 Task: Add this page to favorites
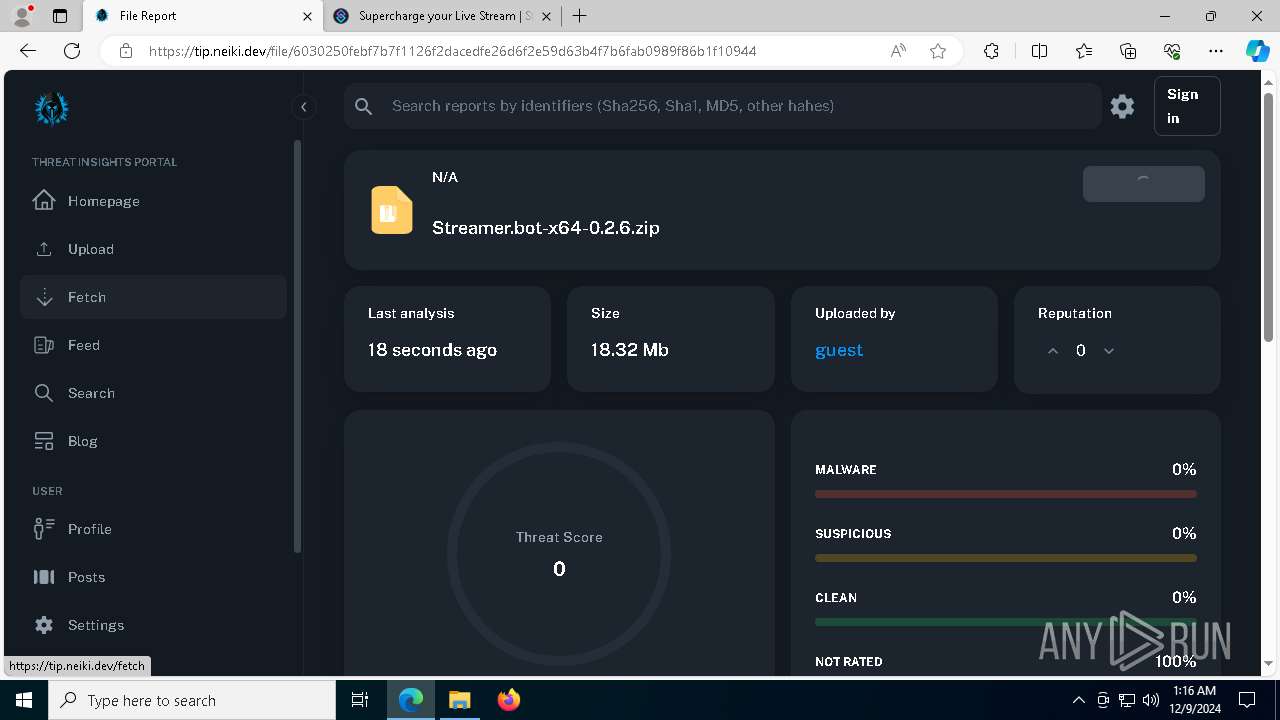pos(938,51)
